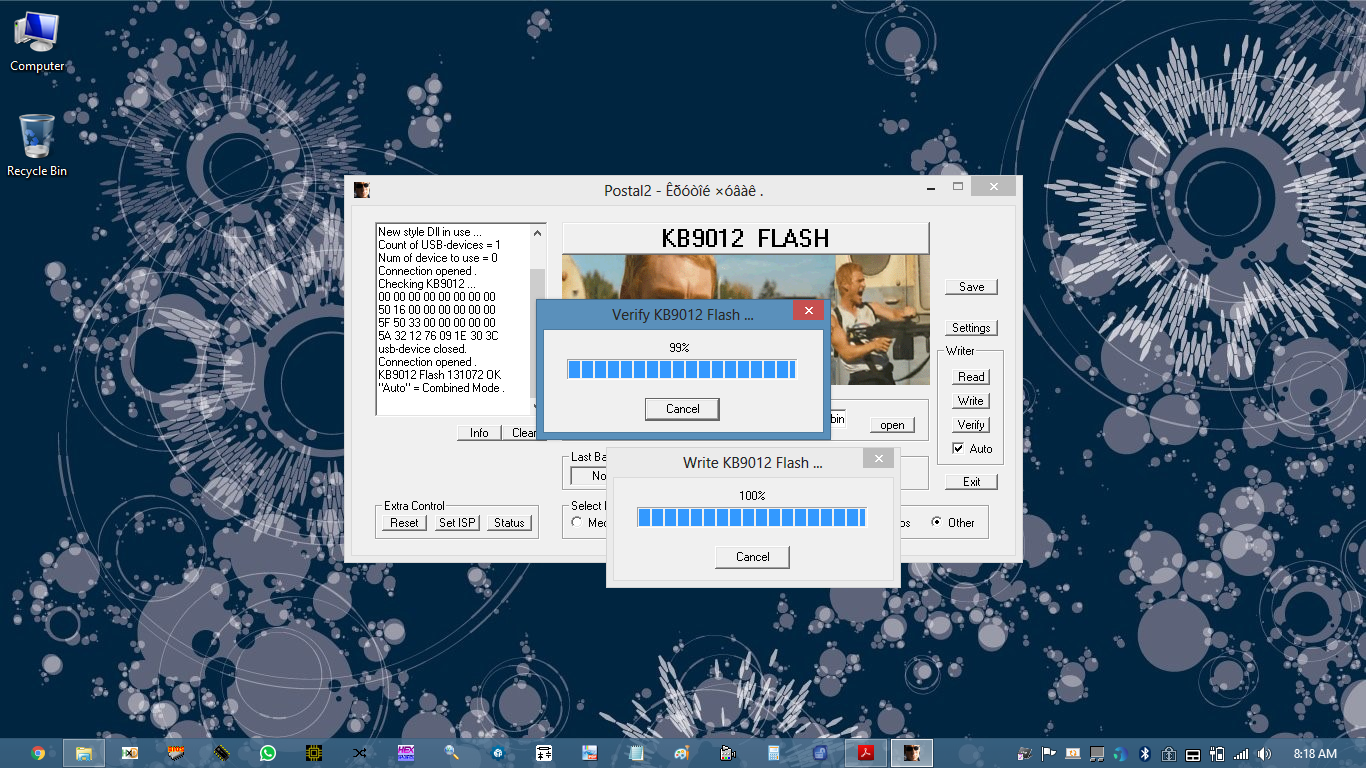Click the Postal2 app icon in taskbar
The image size is (1366, 768).
(911, 753)
